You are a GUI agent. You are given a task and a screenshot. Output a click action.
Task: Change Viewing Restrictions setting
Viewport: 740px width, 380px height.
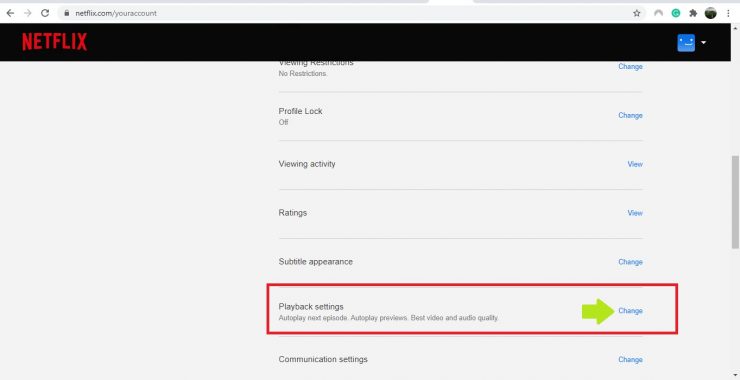(x=630, y=67)
